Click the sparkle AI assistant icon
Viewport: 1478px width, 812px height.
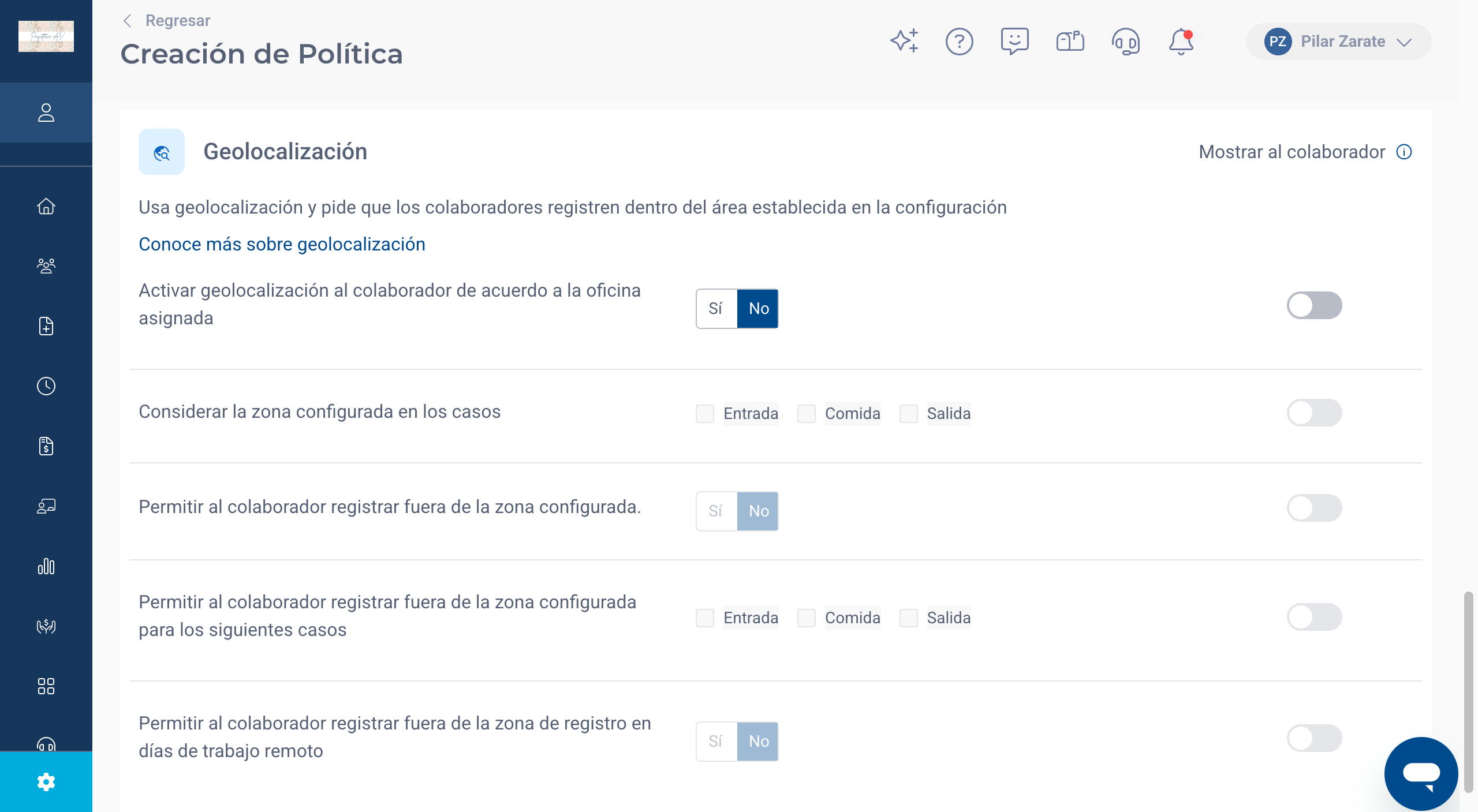click(x=904, y=41)
